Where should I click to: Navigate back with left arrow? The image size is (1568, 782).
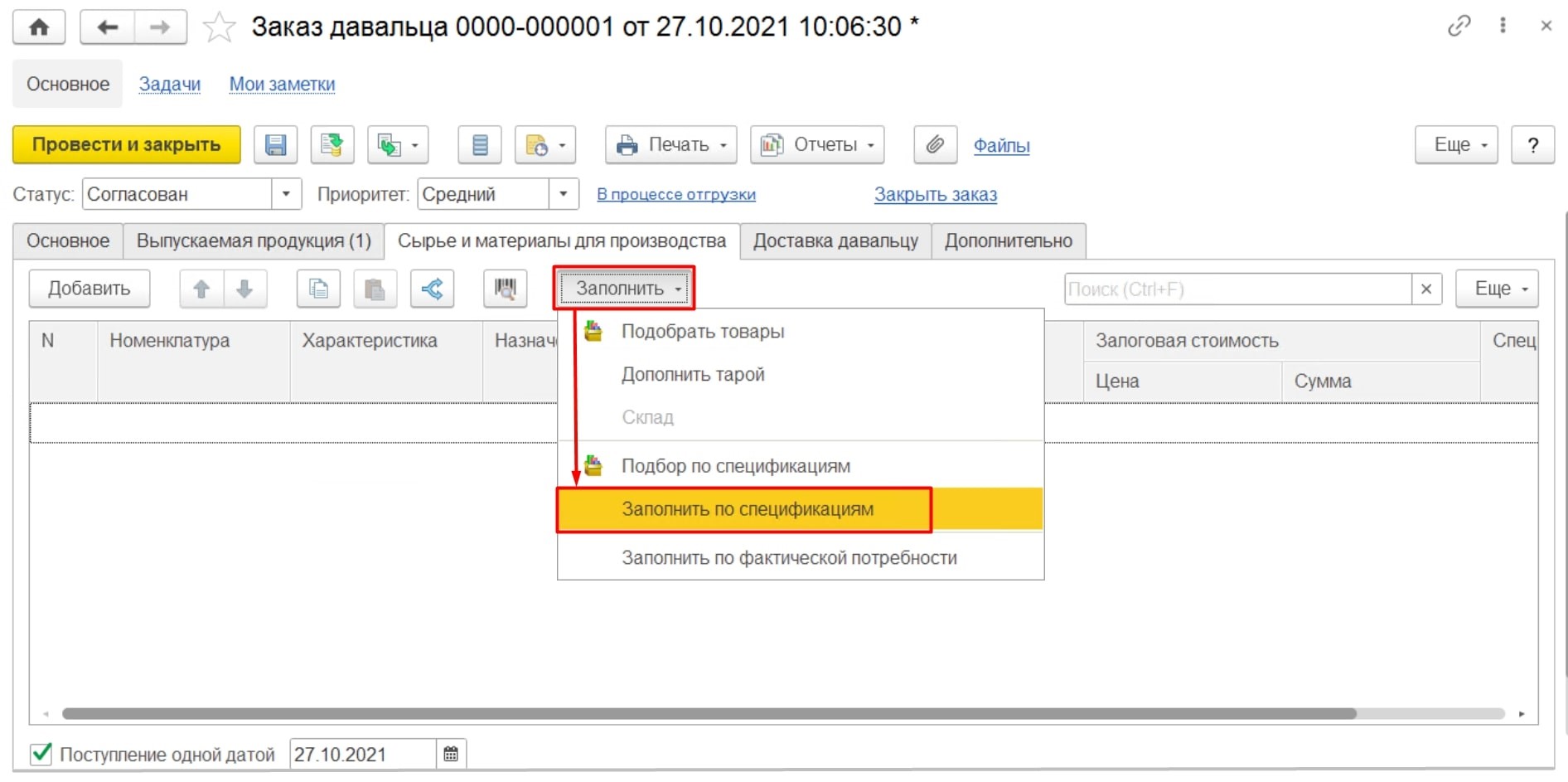[x=107, y=27]
